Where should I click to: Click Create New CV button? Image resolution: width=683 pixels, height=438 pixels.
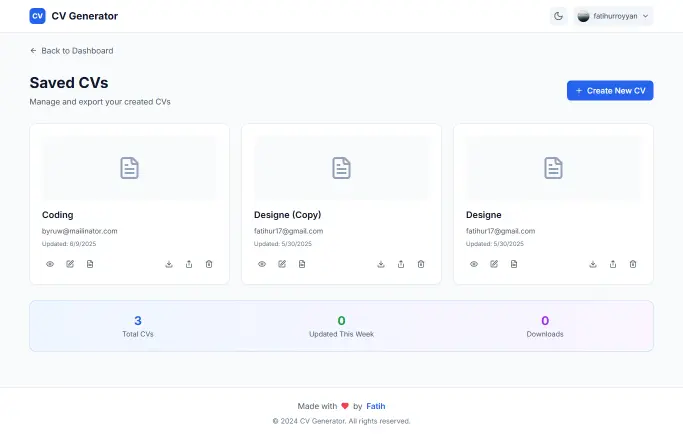tap(610, 91)
